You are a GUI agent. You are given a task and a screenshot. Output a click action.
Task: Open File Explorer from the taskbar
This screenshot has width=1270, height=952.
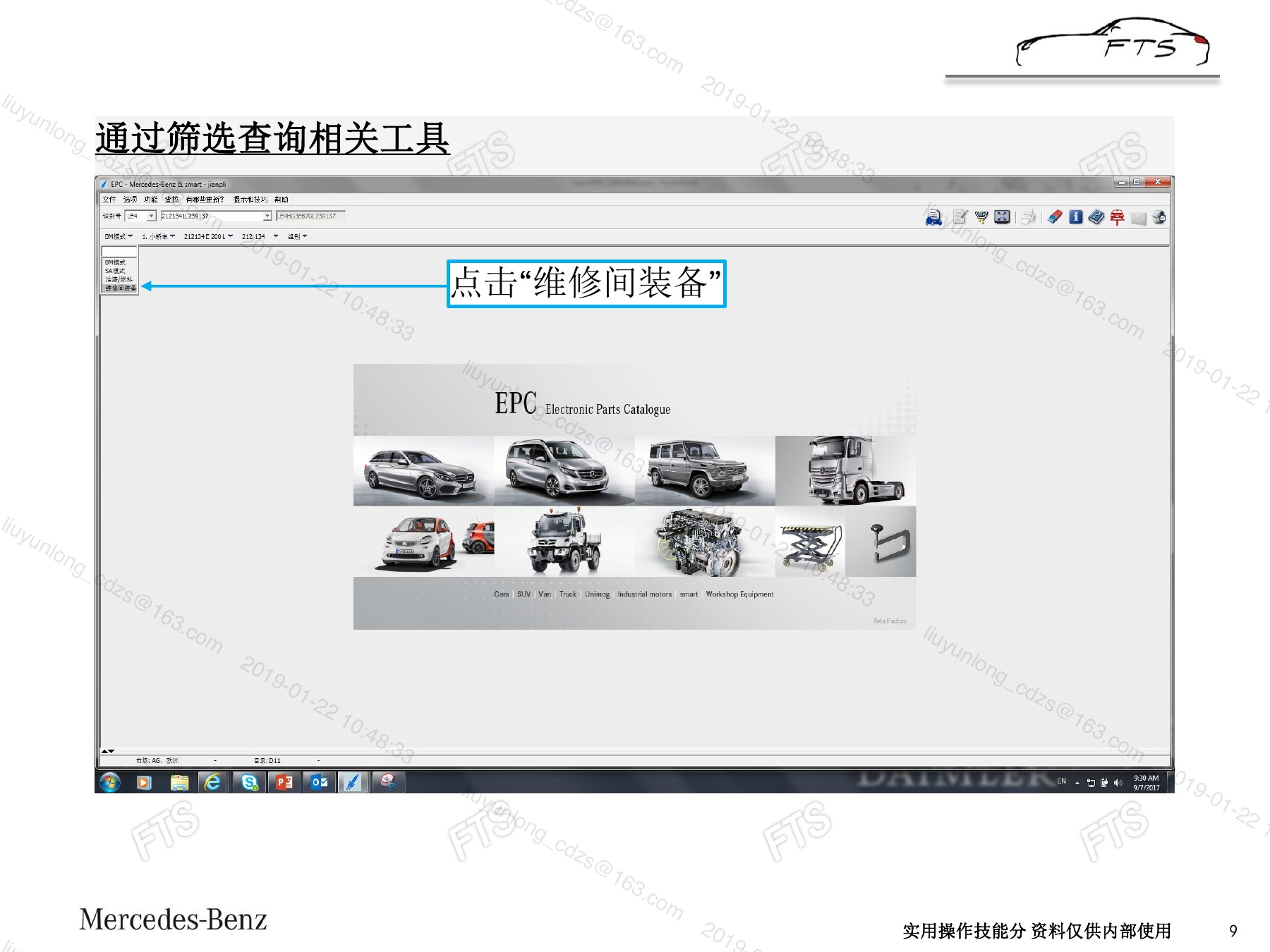coord(179,782)
